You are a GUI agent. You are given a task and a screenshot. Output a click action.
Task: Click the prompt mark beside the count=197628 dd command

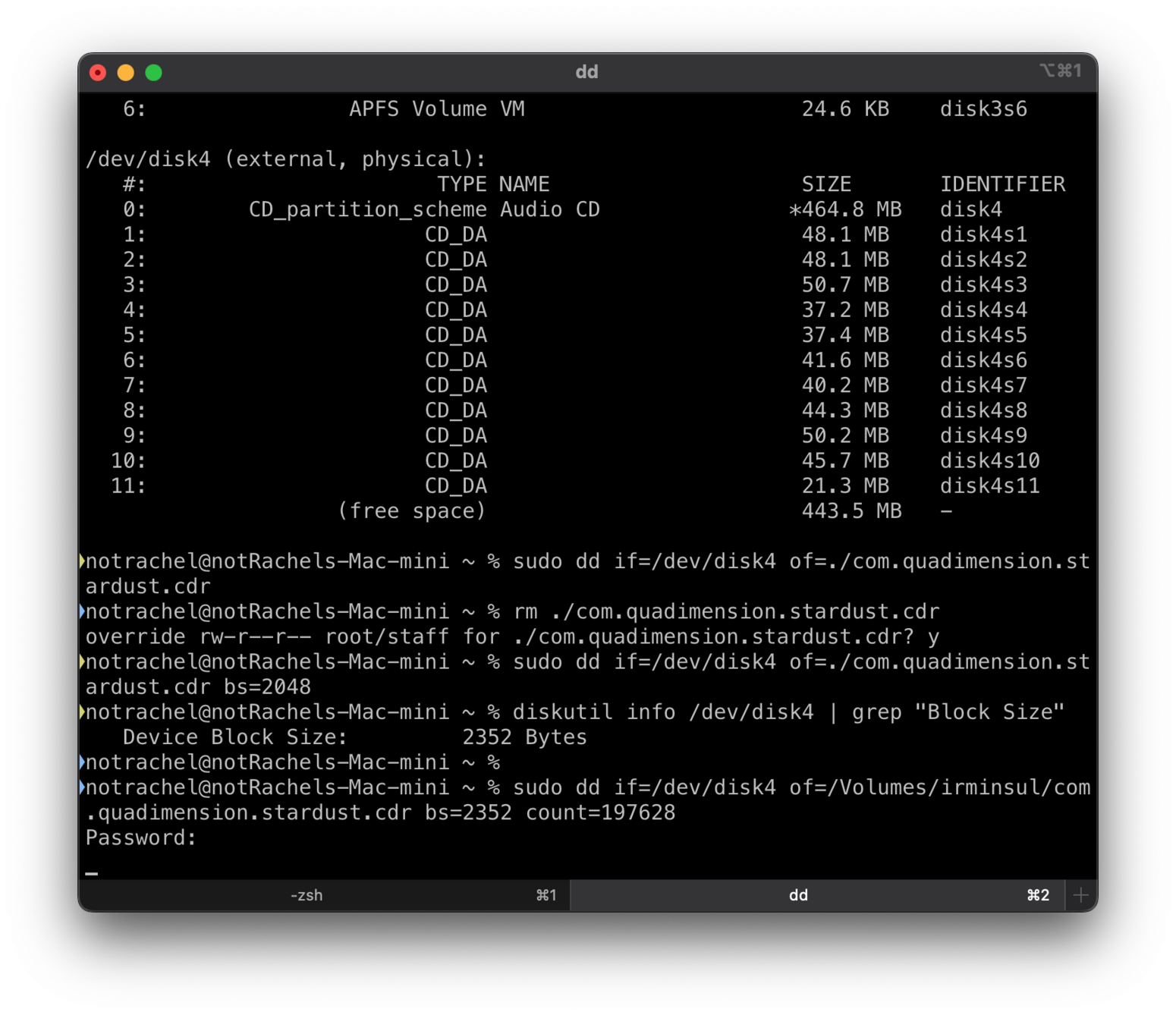(82, 787)
